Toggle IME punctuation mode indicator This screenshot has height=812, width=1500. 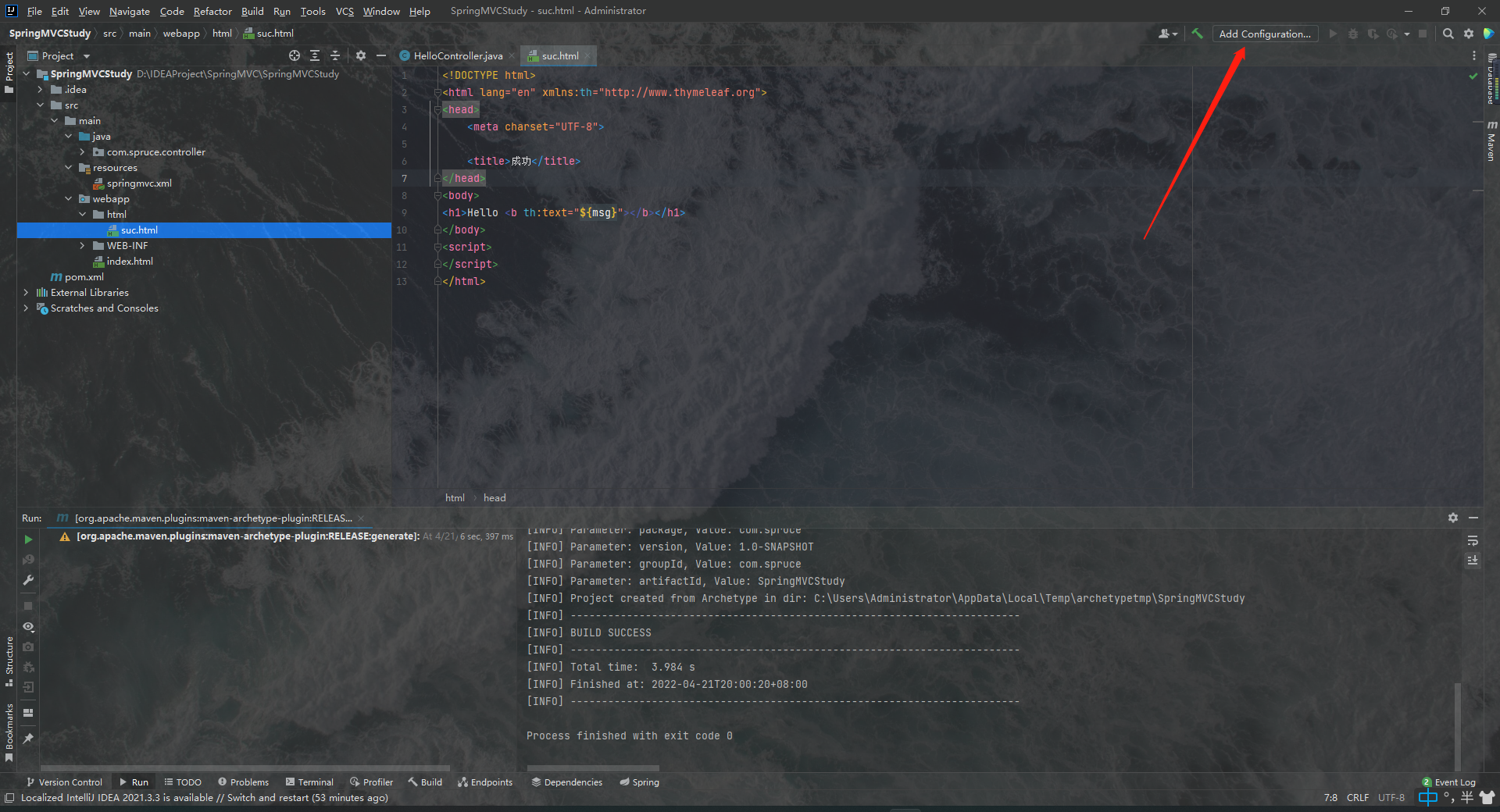click(x=1449, y=797)
